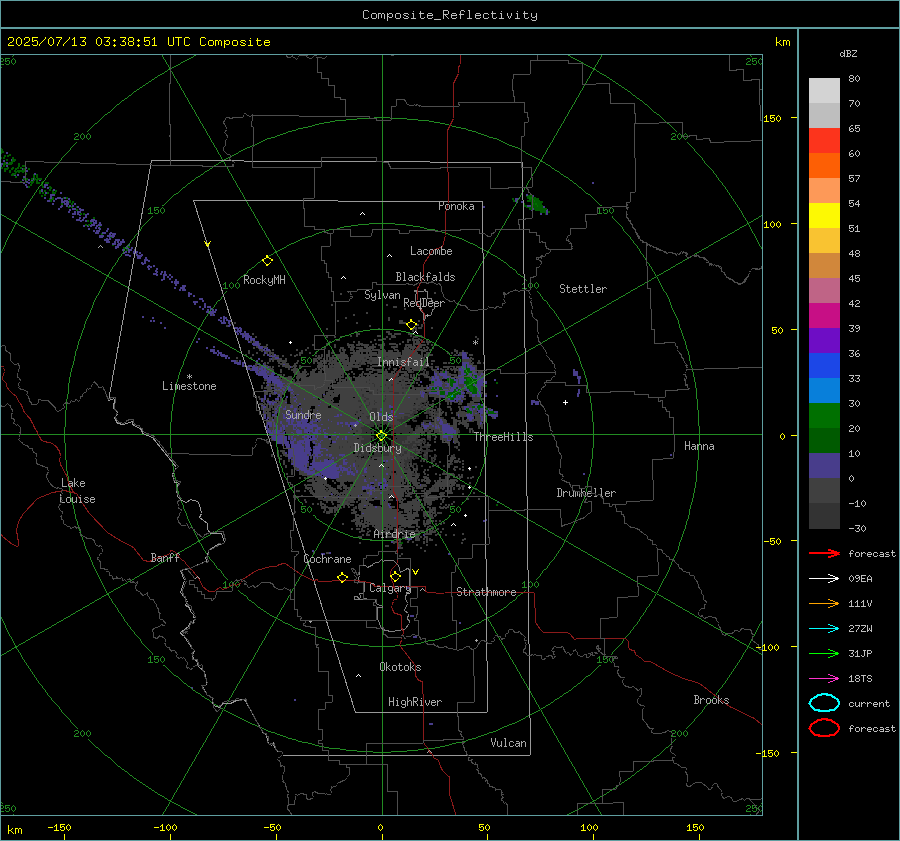900x841 pixels.
Task: Click the Blackfalds city label
Action: (x=425, y=277)
